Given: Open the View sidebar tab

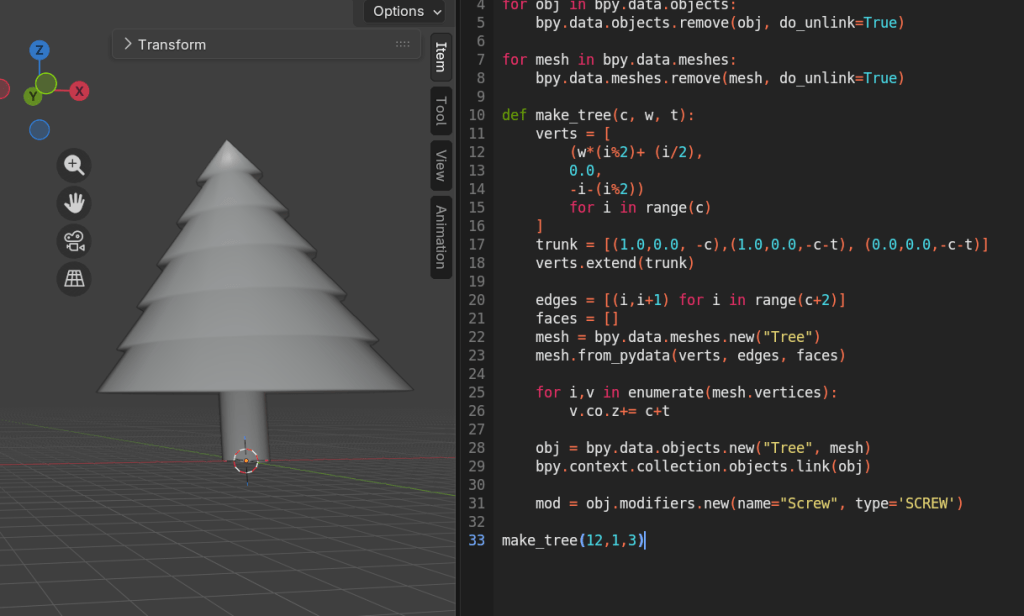Looking at the screenshot, I should click(x=440, y=165).
